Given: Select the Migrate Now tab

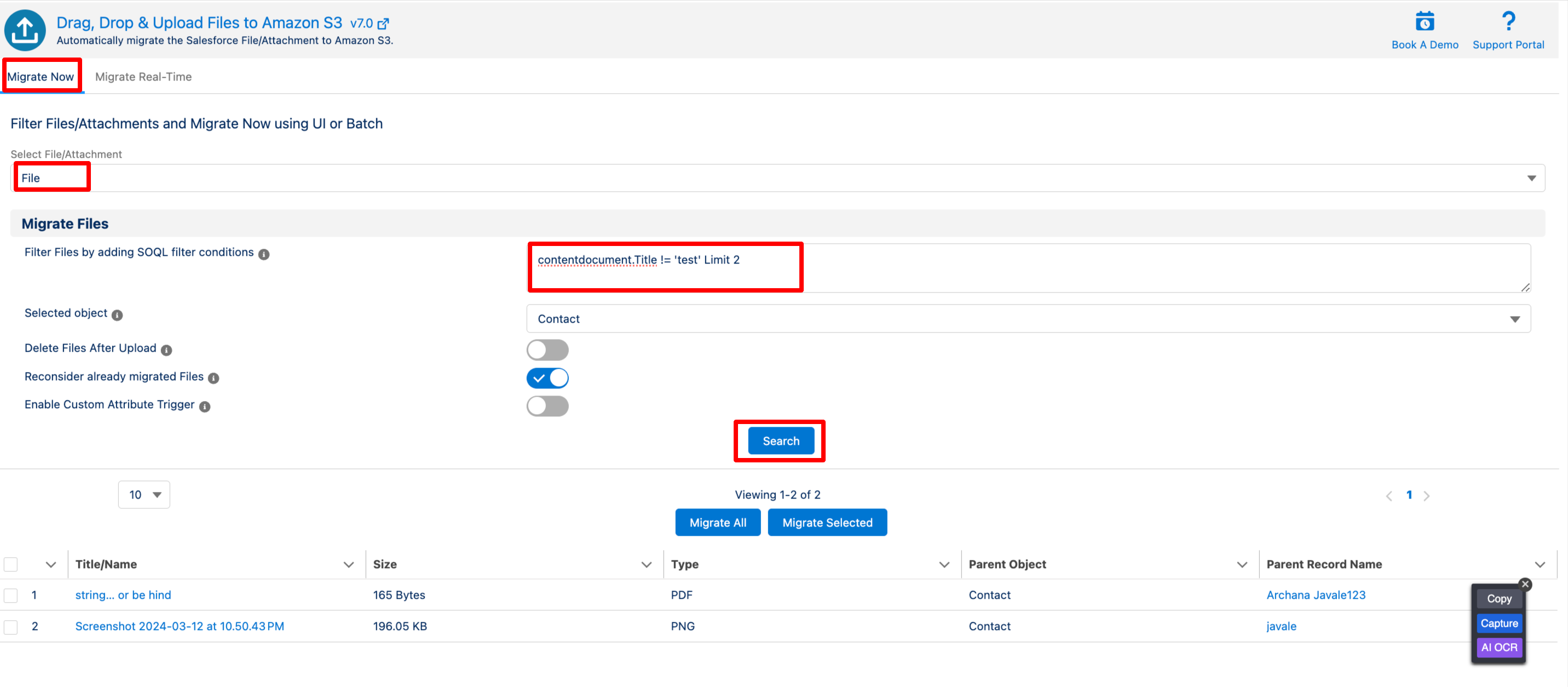Looking at the screenshot, I should 41,77.
